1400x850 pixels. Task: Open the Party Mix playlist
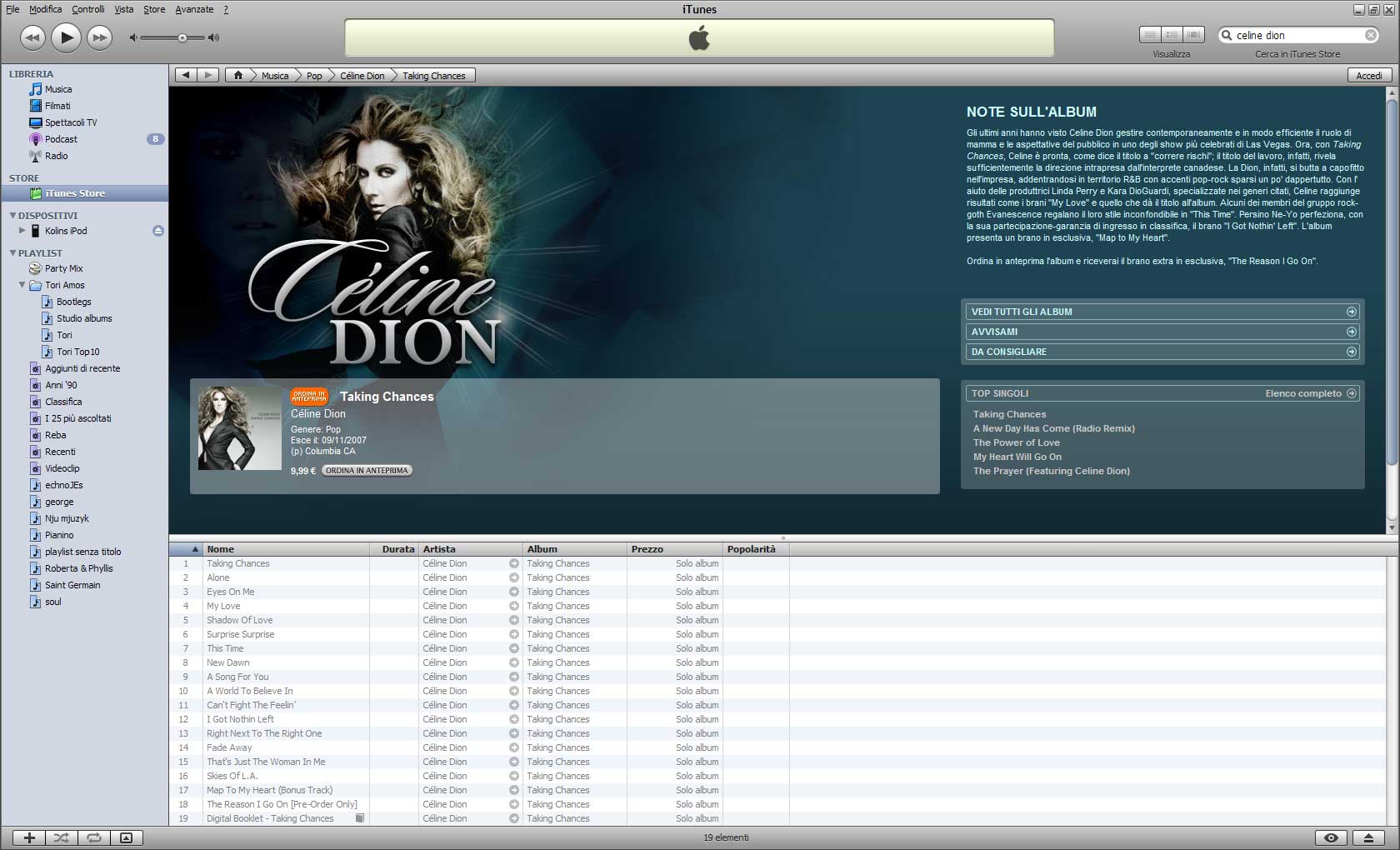click(x=63, y=268)
